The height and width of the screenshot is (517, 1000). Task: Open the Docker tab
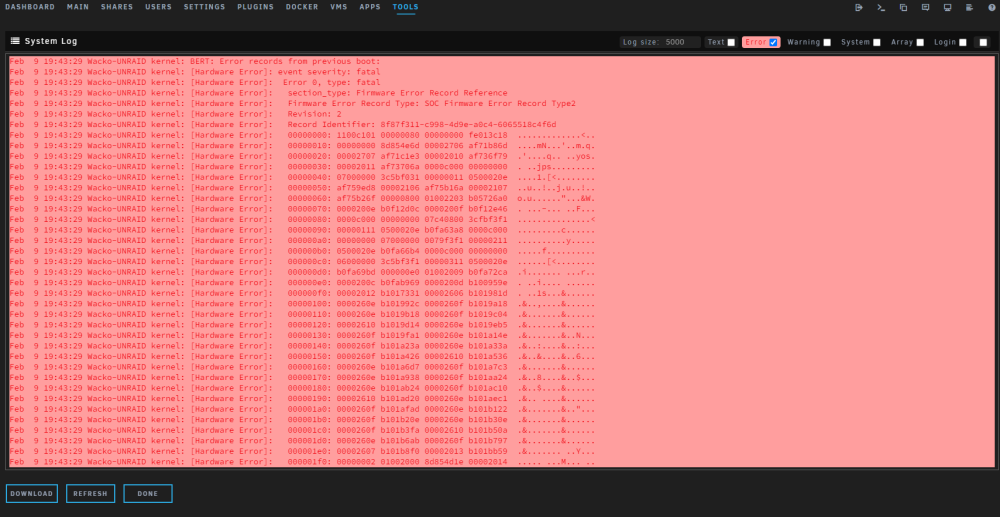point(302,7)
